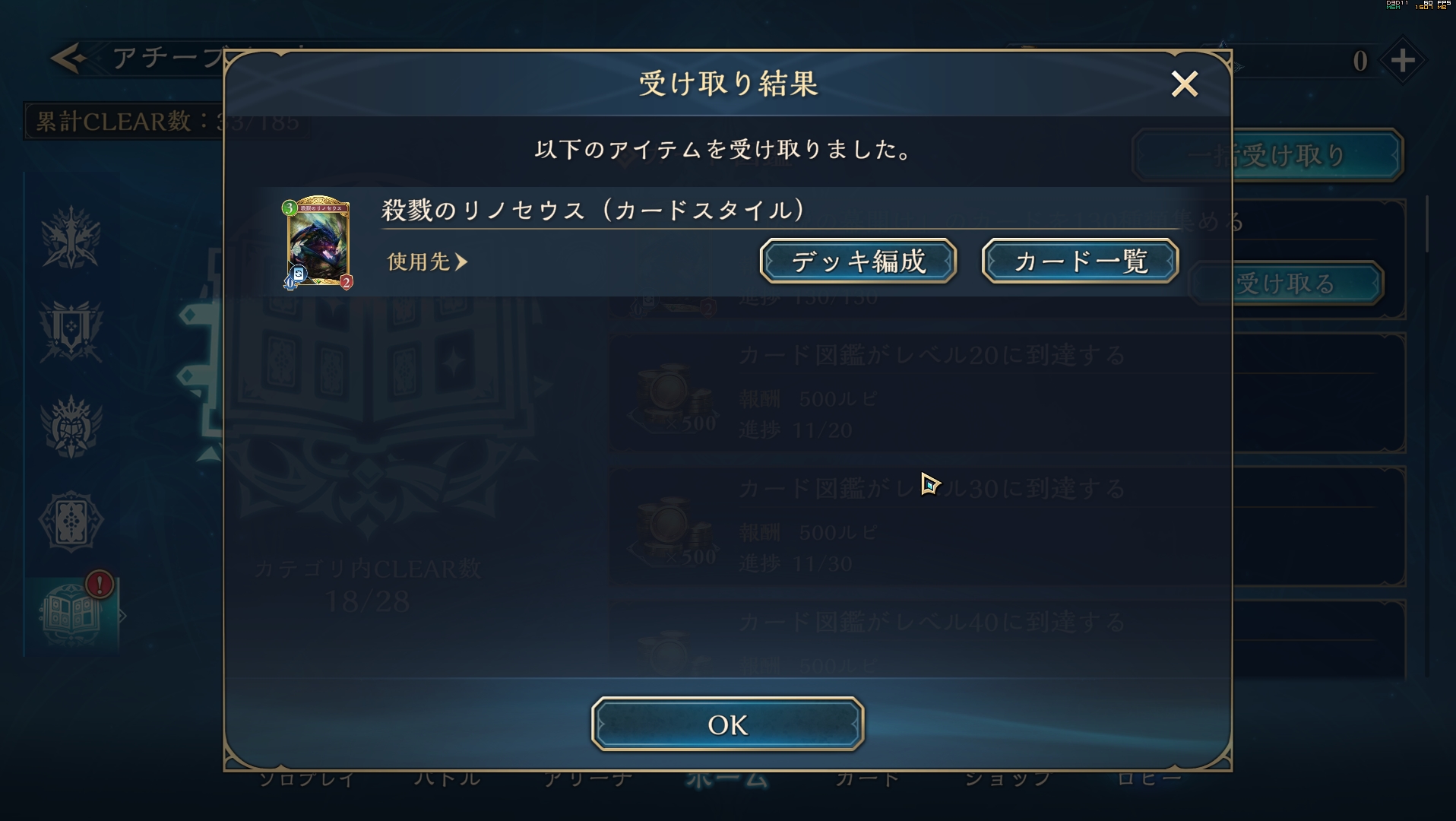The width and height of the screenshot is (1456, 821).
Task: Click the 殺戮のリノセウス card thumbnail
Action: [x=318, y=243]
